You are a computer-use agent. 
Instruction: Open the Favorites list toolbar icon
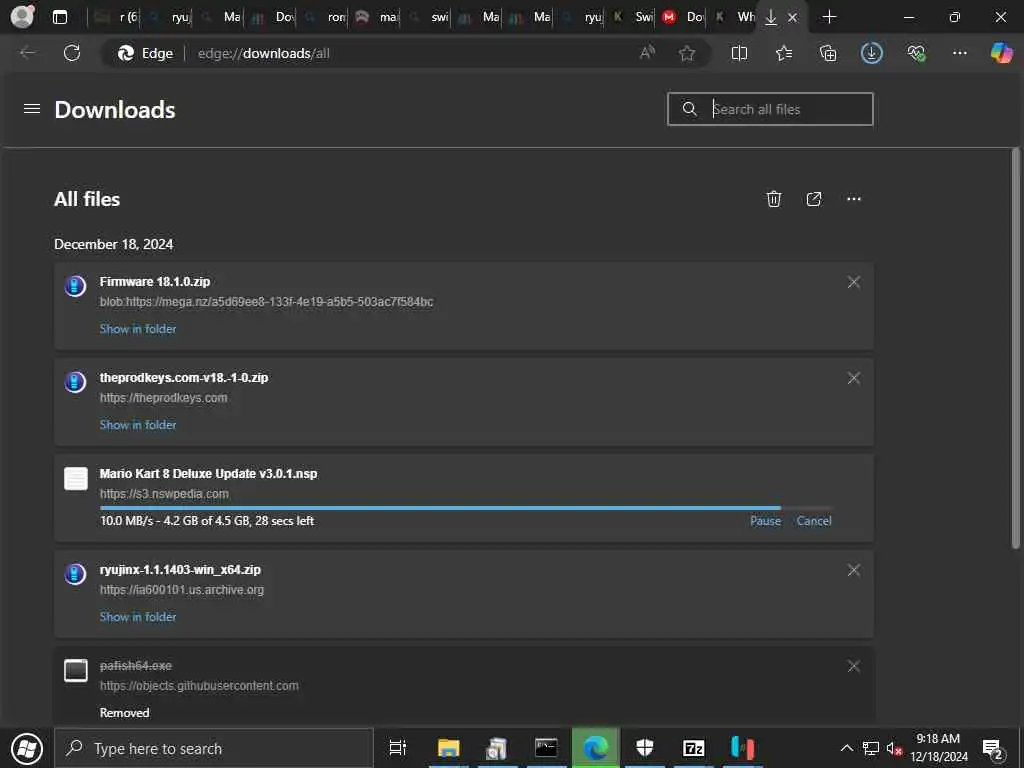[x=784, y=53]
